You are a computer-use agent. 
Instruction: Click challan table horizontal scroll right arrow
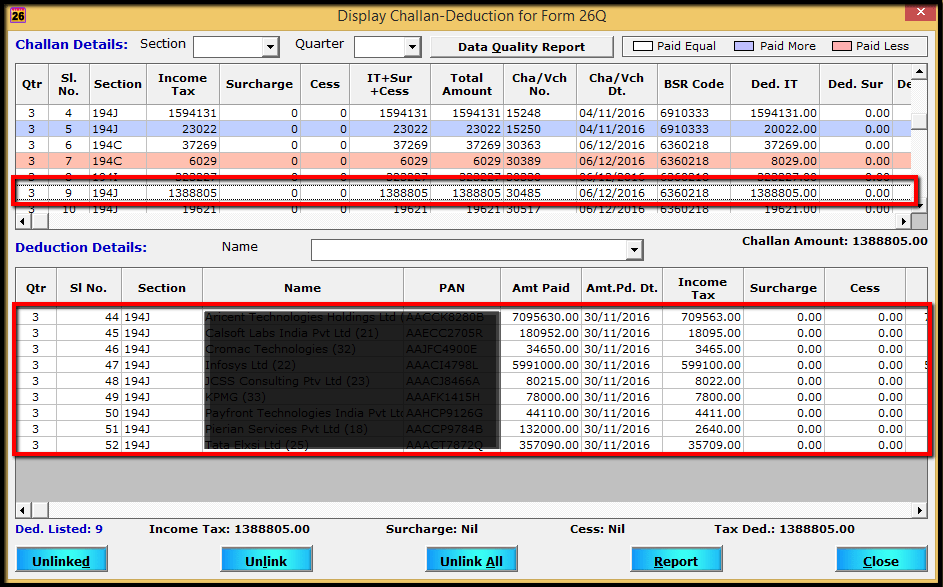point(903,221)
